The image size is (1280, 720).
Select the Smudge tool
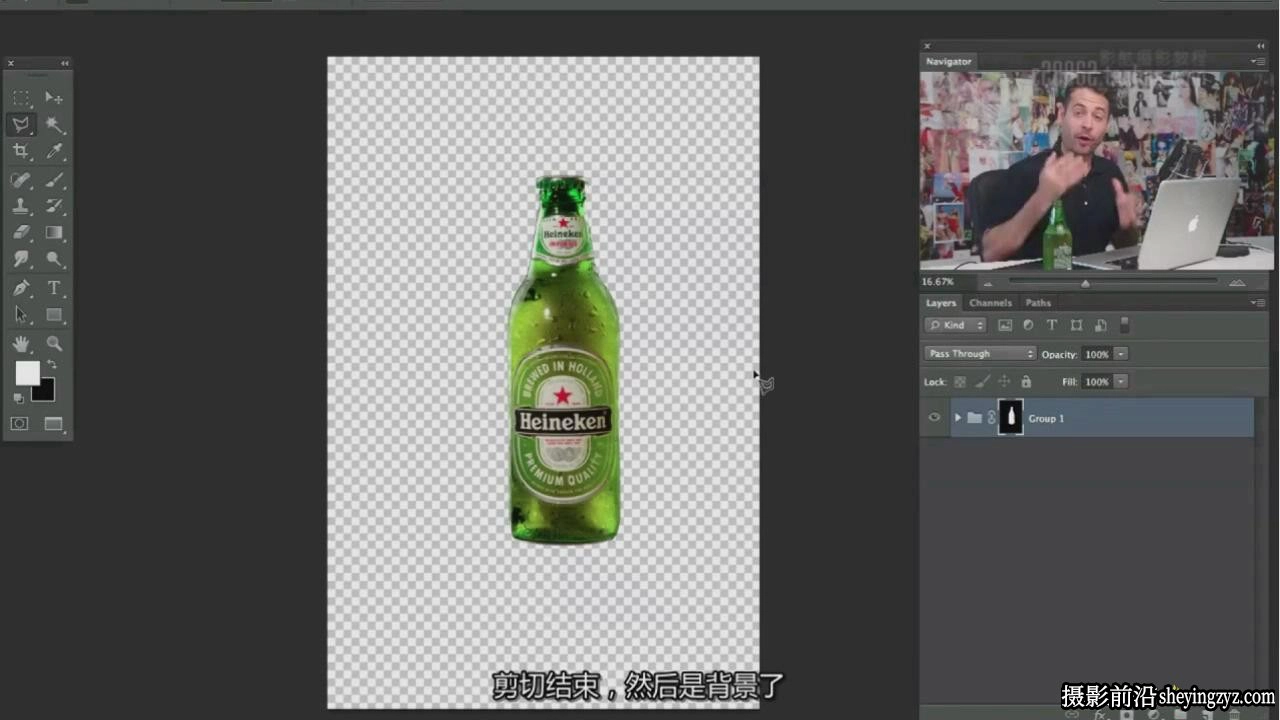[21, 259]
